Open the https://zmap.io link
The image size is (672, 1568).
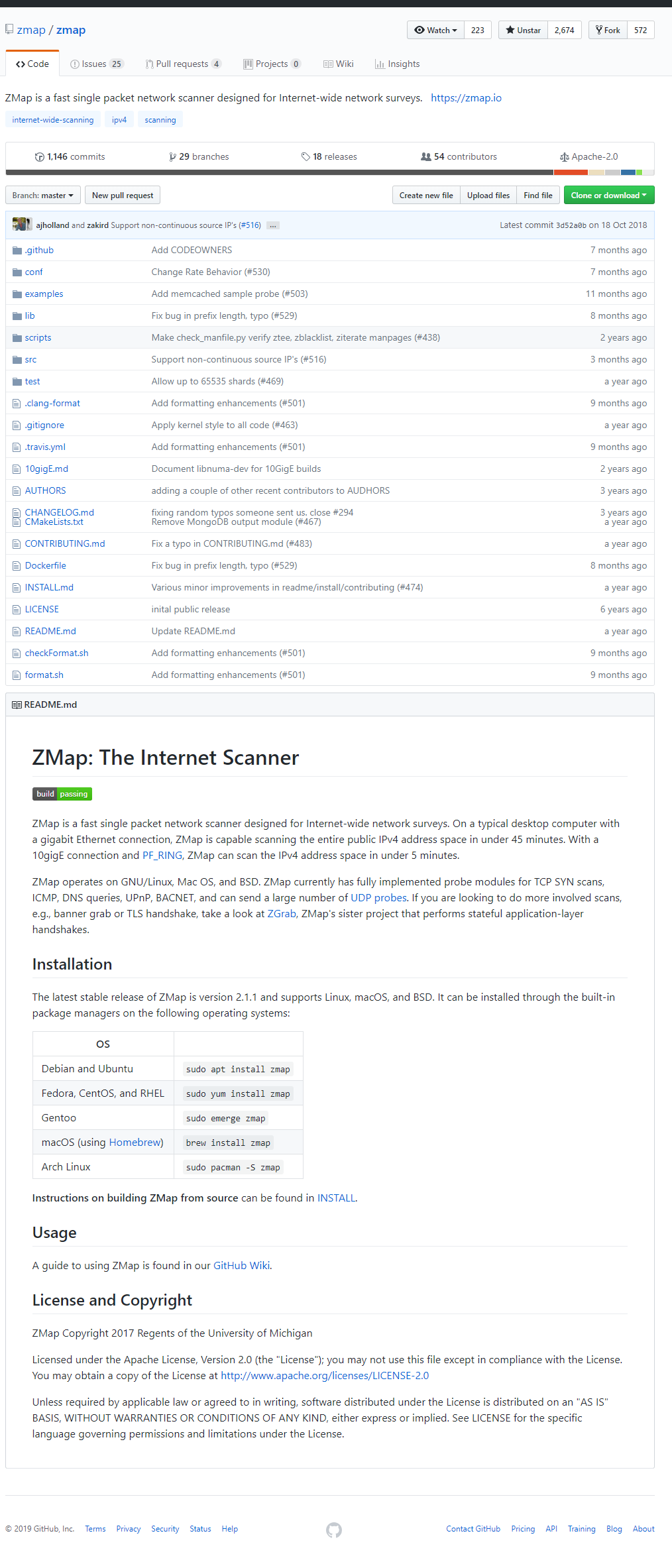point(466,98)
